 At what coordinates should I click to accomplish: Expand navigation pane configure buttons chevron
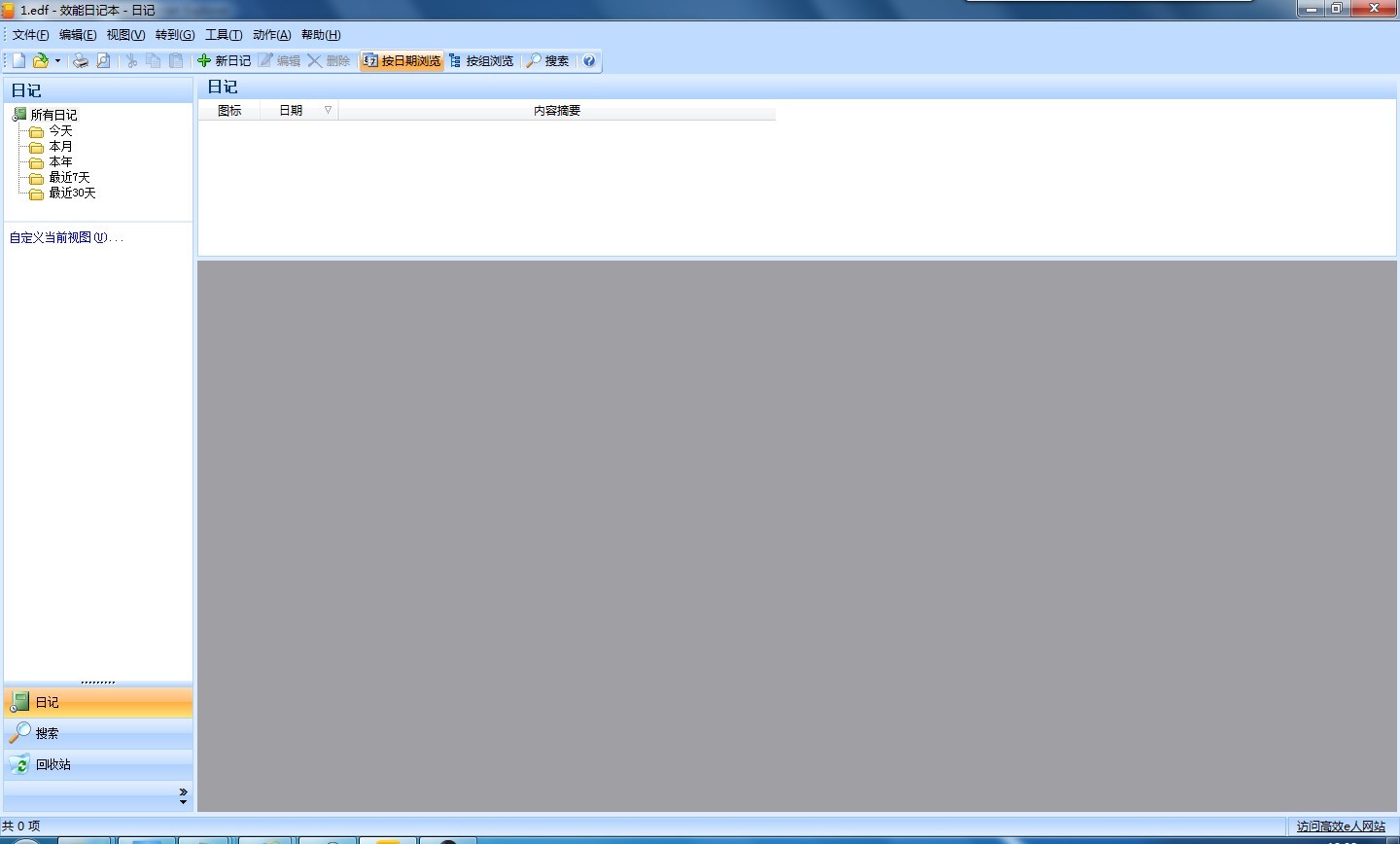click(x=183, y=796)
